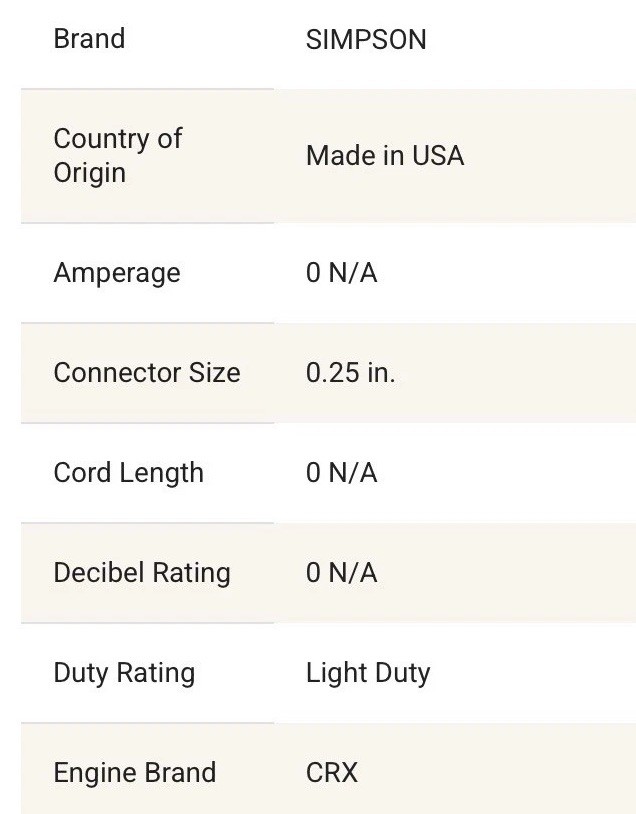
Task: Click the Decibel Rating table row
Action: pyautogui.click(x=328, y=573)
